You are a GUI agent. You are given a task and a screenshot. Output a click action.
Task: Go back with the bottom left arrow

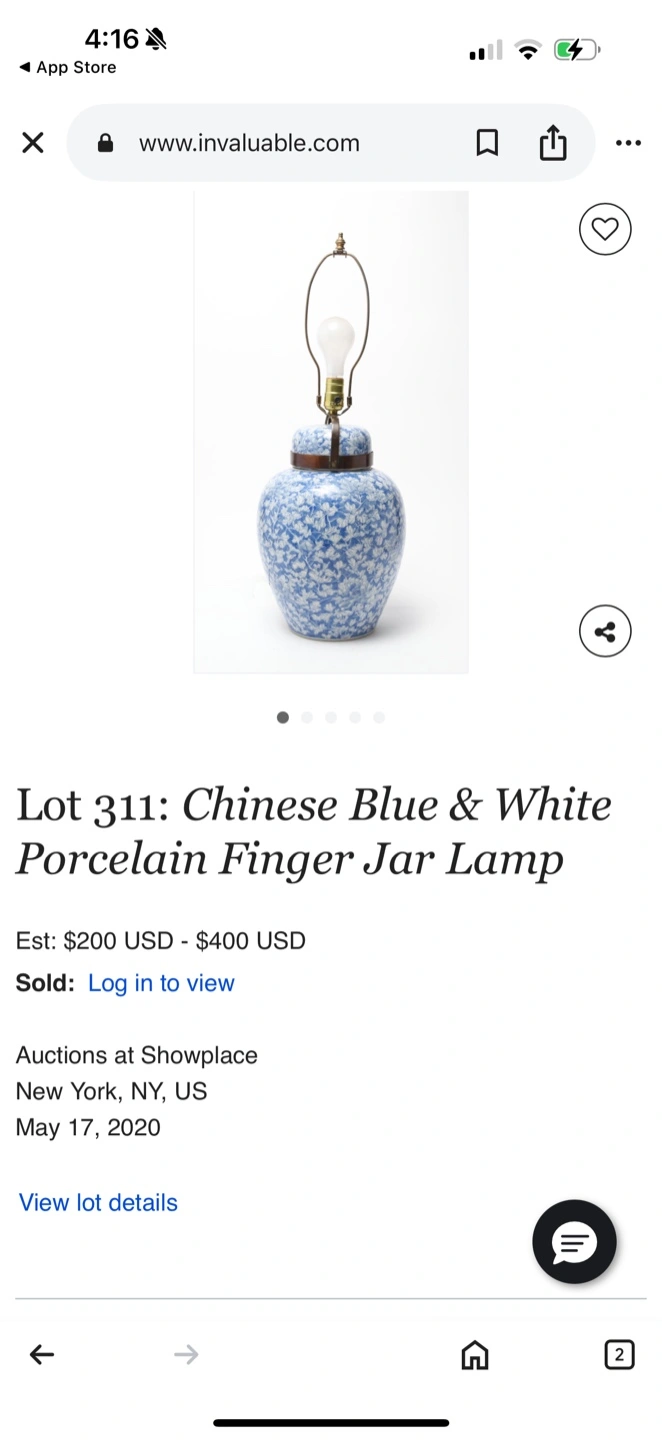click(x=42, y=1355)
